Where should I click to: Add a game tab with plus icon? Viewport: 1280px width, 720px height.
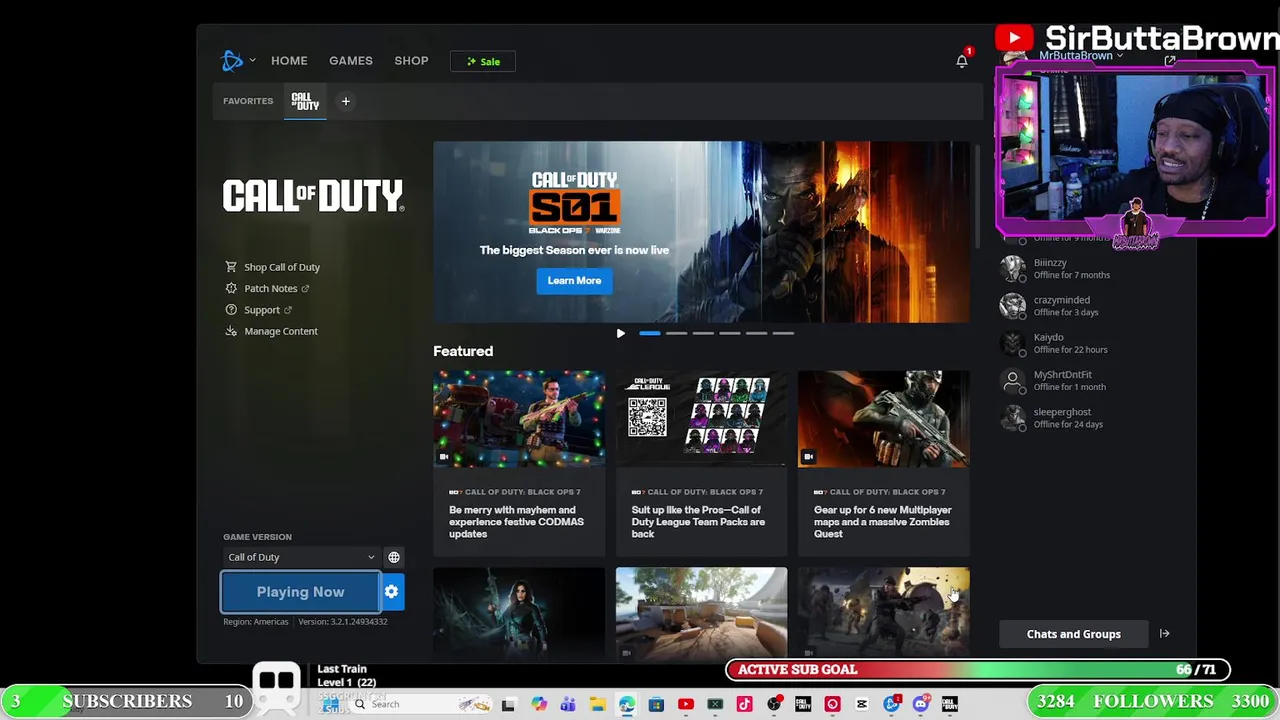(345, 101)
